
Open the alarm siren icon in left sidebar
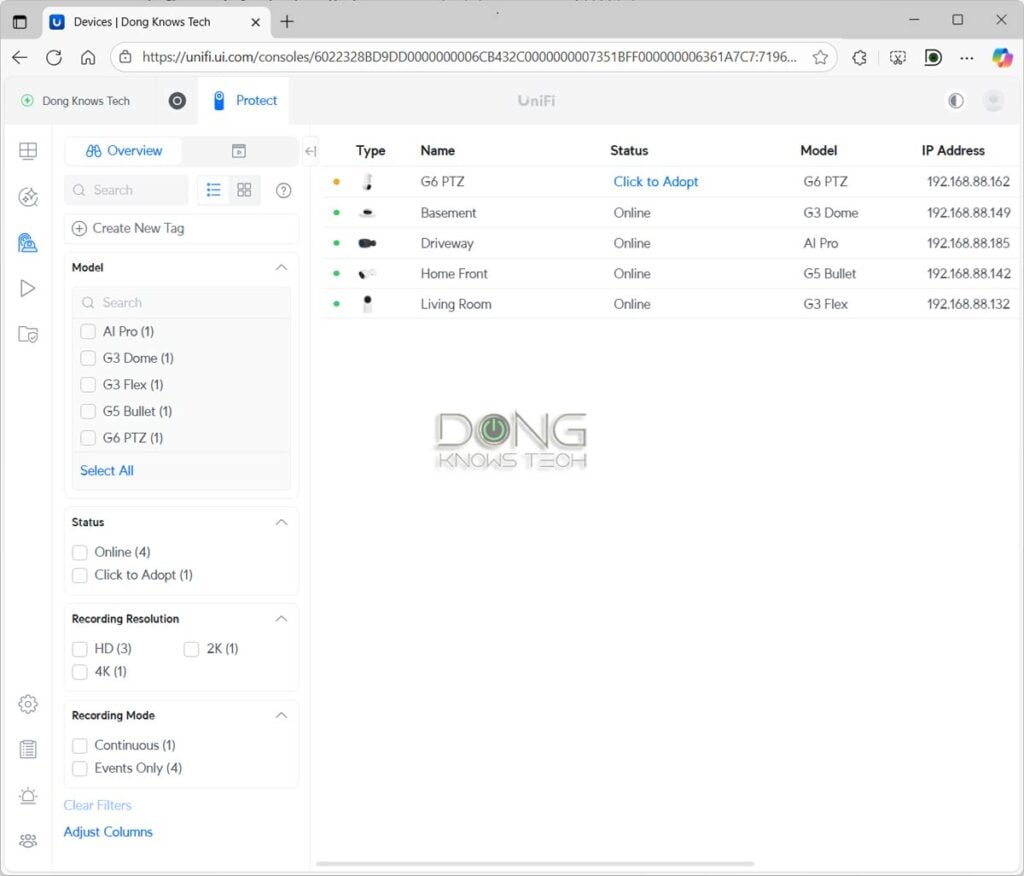28,796
